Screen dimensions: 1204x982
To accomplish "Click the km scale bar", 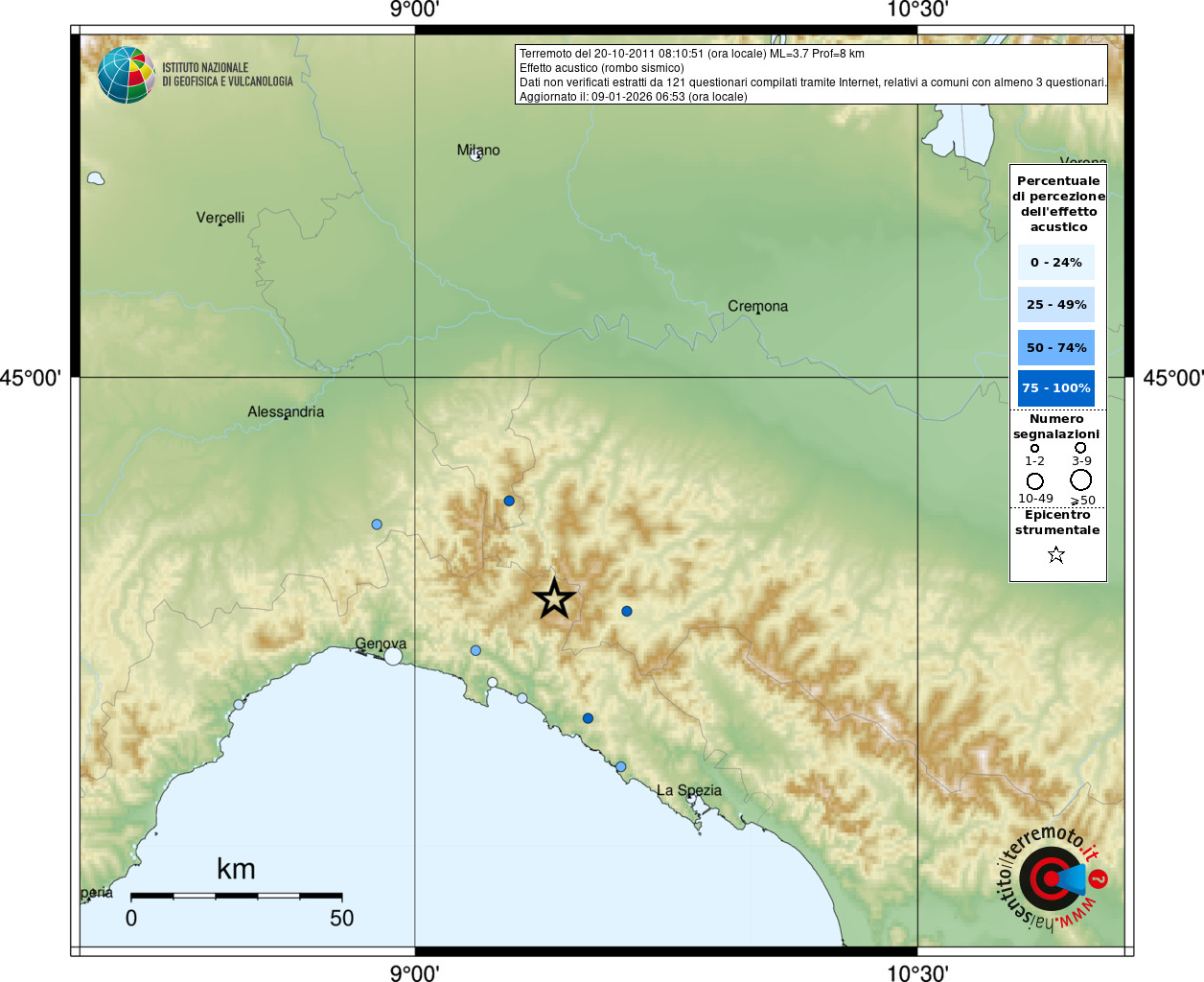I will click(x=236, y=895).
